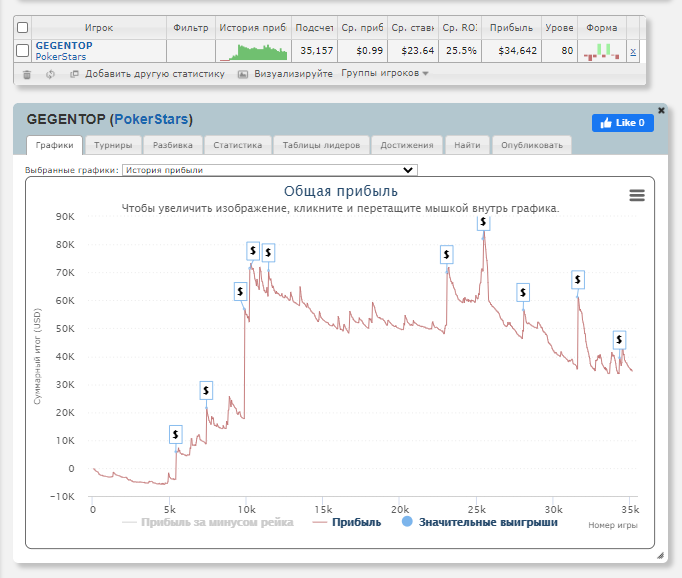Click the dollar marker at 60K near 10k games

pyautogui.click(x=240, y=291)
